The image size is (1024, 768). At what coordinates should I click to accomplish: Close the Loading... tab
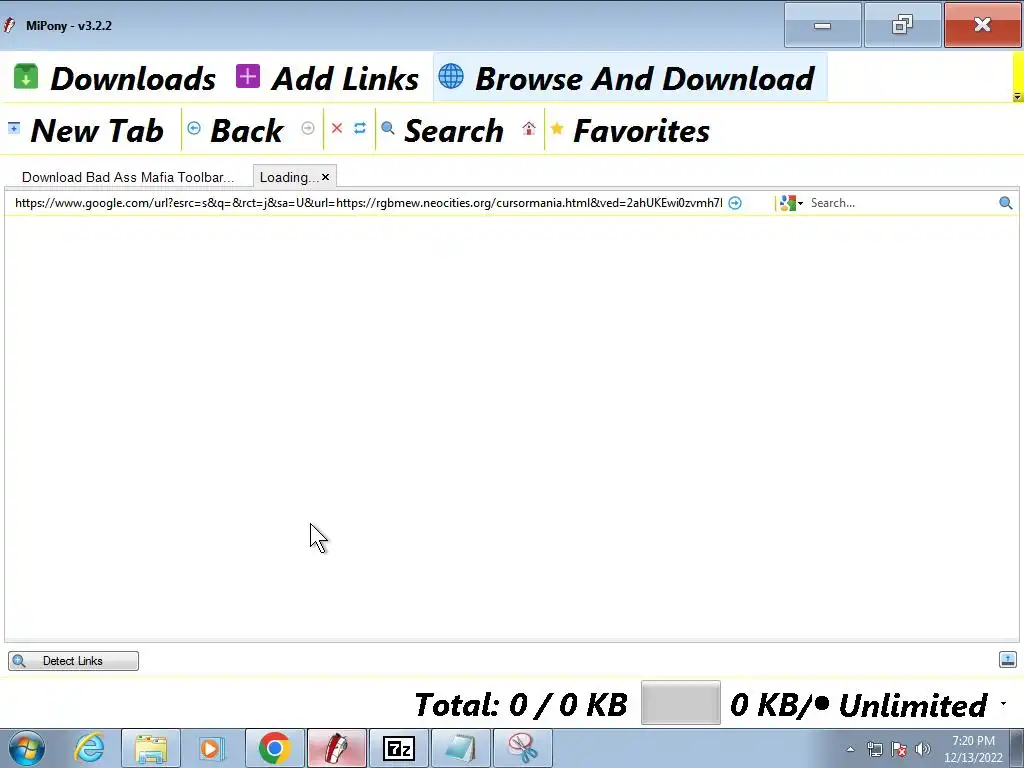pyautogui.click(x=325, y=177)
